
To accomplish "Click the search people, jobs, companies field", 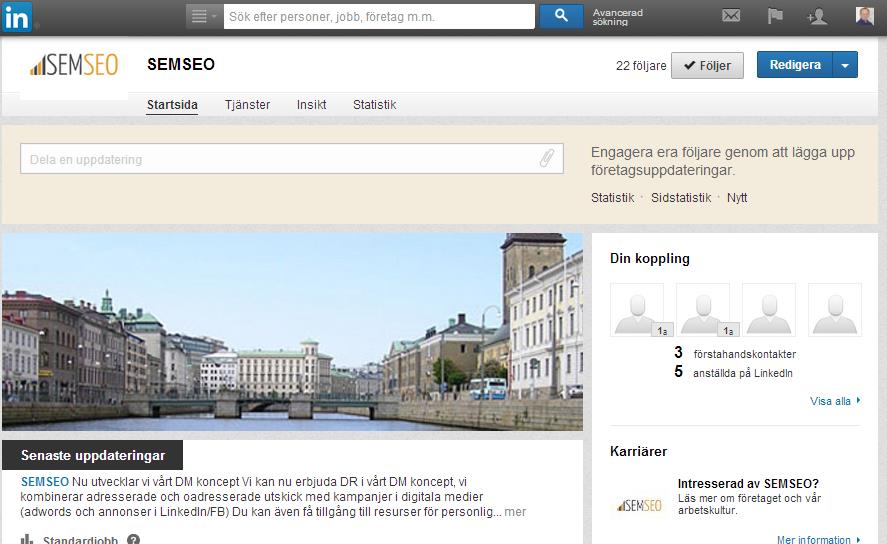I will click(x=379, y=16).
